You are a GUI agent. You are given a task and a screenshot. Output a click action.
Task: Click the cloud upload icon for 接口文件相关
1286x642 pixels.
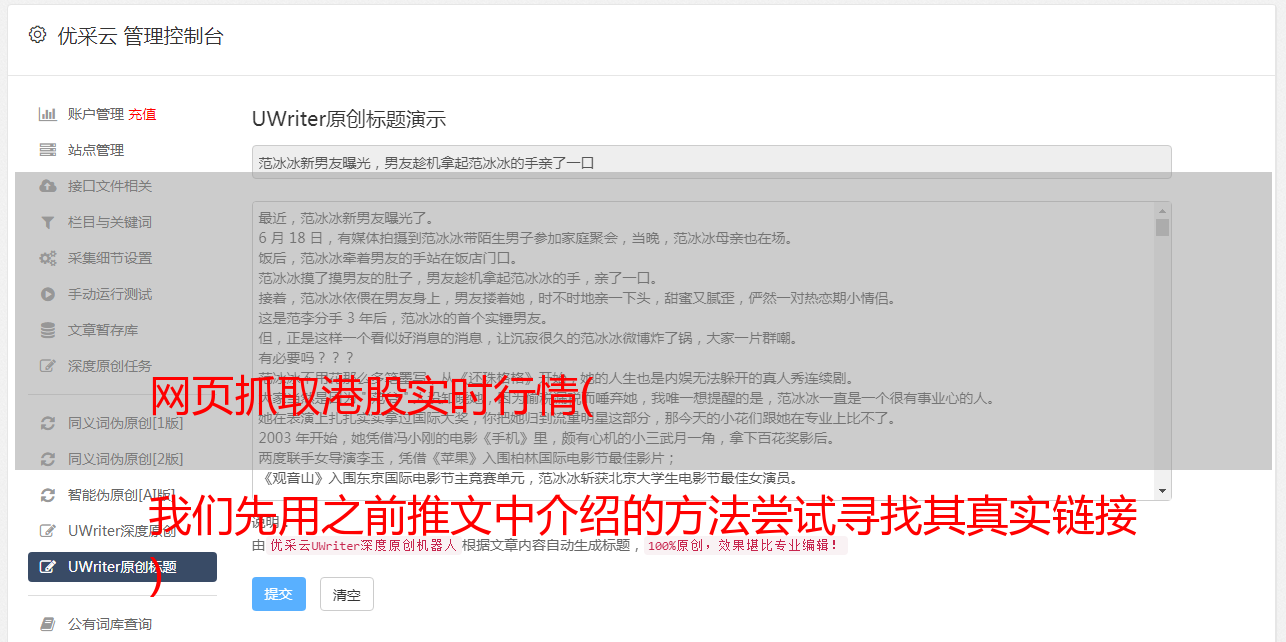47,186
